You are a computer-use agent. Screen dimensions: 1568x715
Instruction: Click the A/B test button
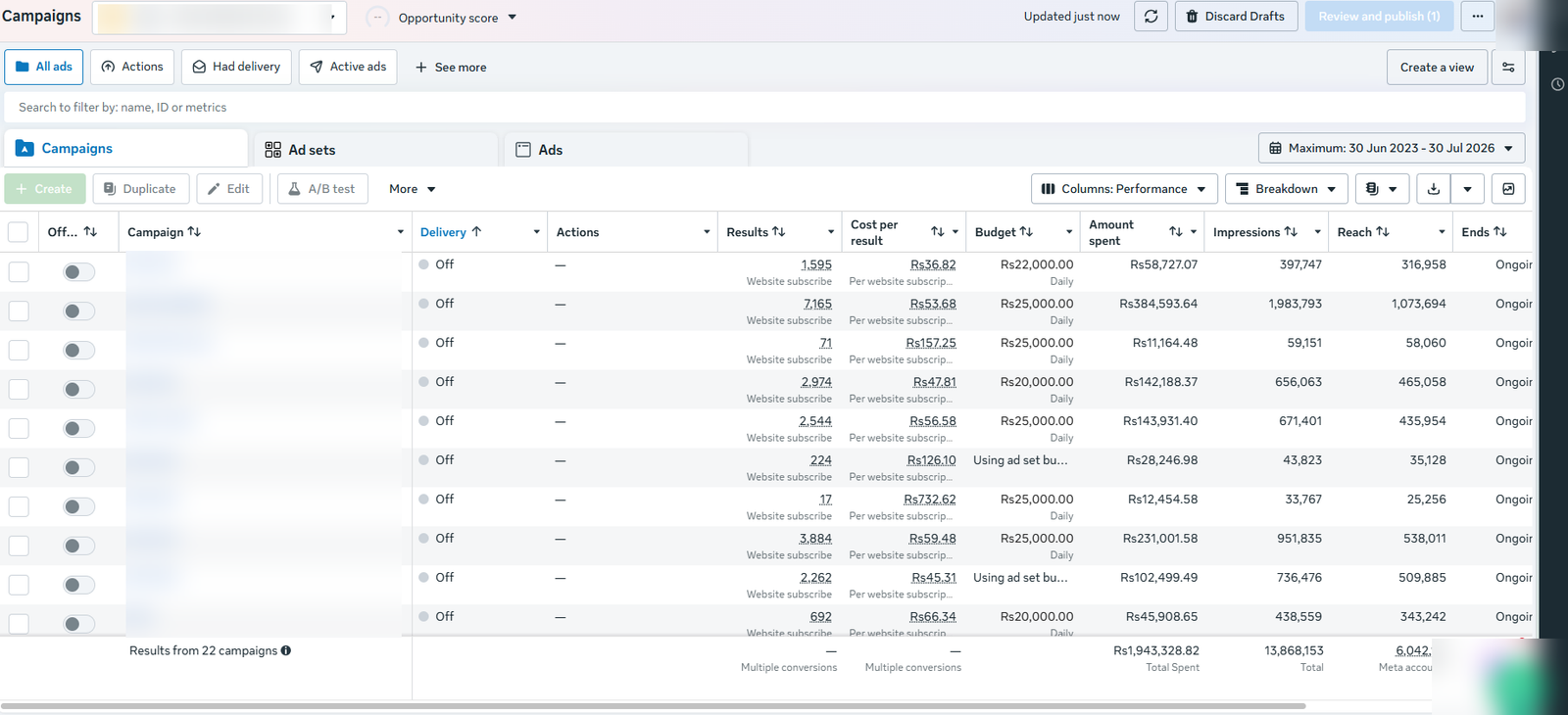click(322, 189)
